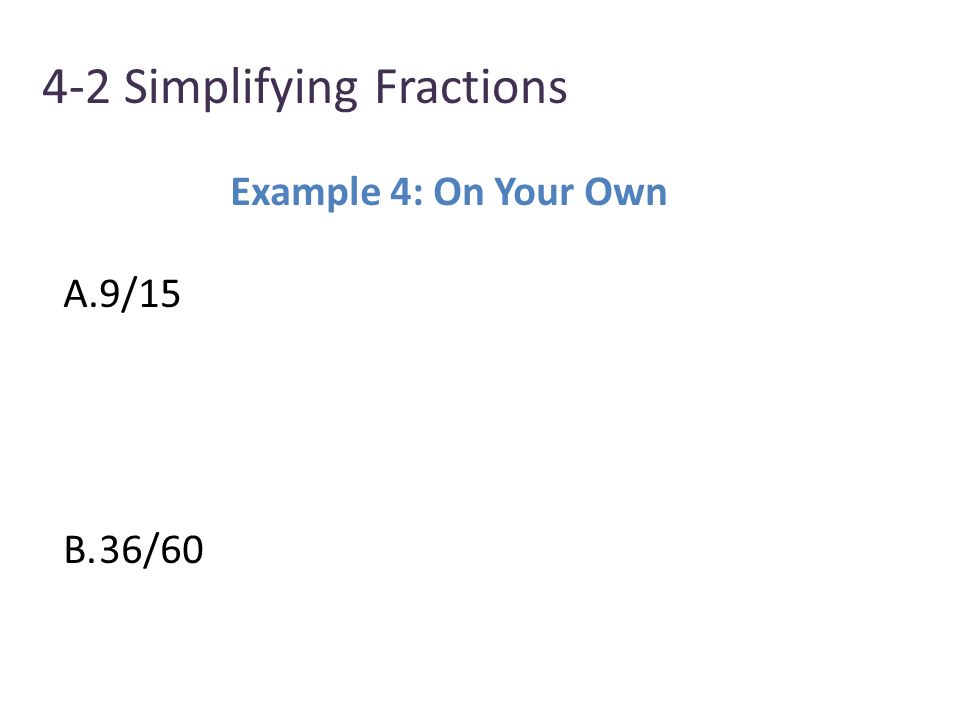Click the numerator 9 in problem A
This screenshot has width=960, height=720.
click(110, 294)
